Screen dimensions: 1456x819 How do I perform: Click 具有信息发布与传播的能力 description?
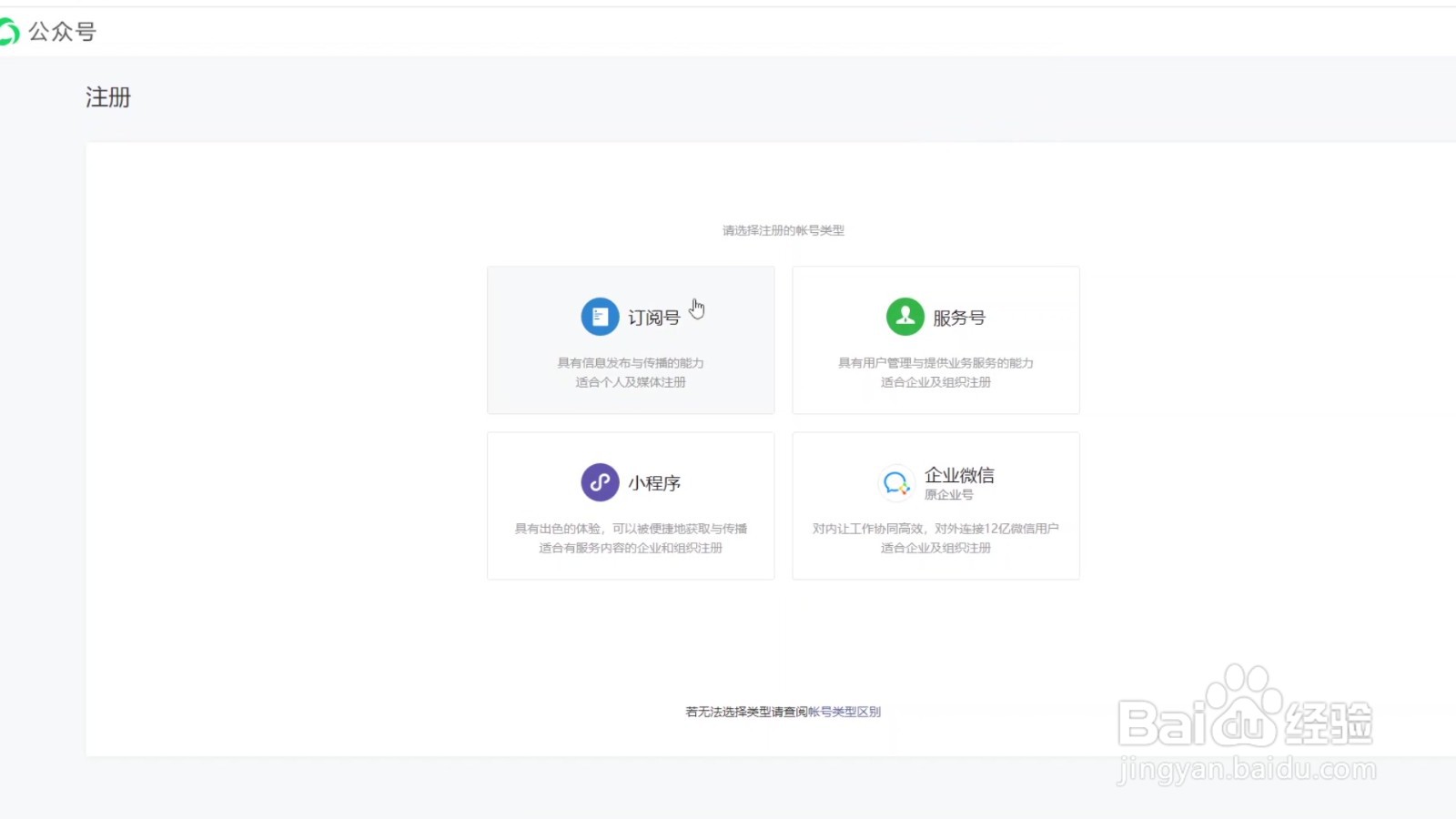631,363
